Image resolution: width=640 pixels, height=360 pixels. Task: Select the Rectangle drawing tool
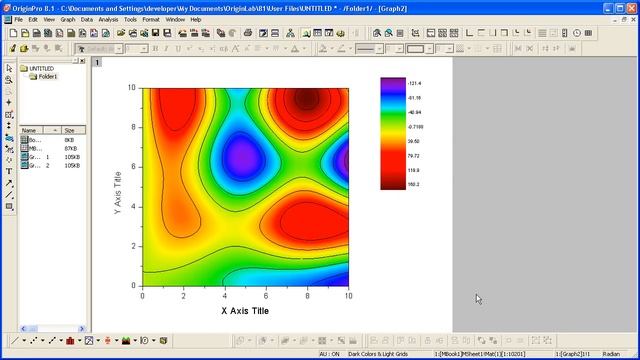[x=9, y=207]
